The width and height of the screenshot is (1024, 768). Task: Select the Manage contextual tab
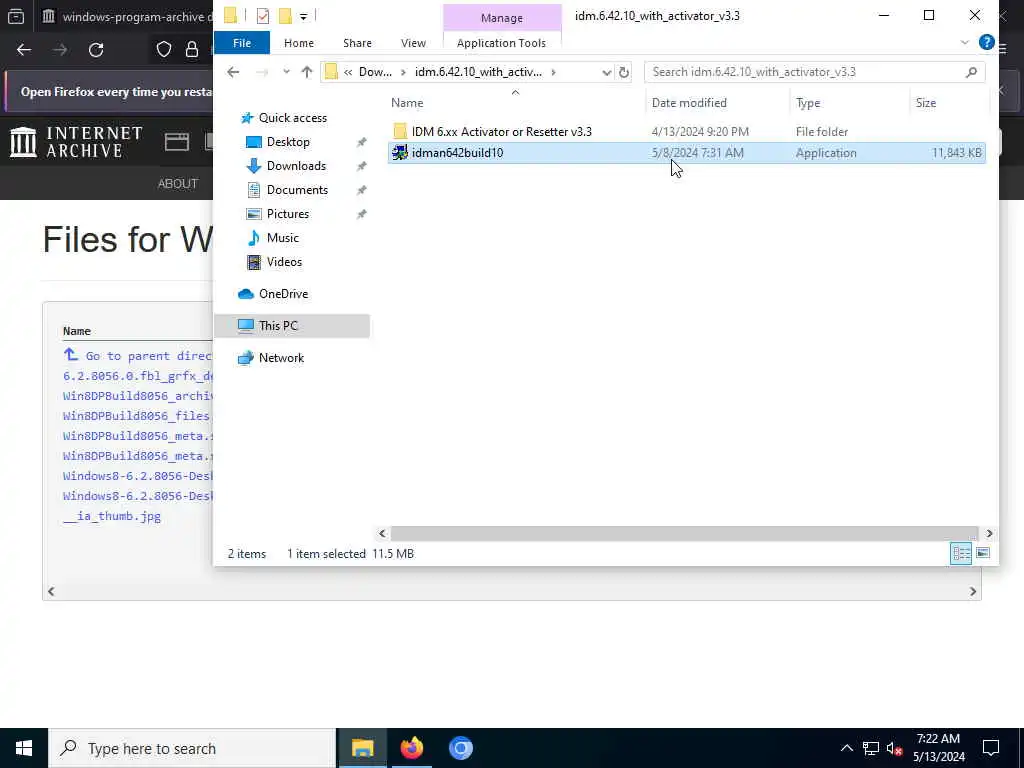click(x=502, y=18)
